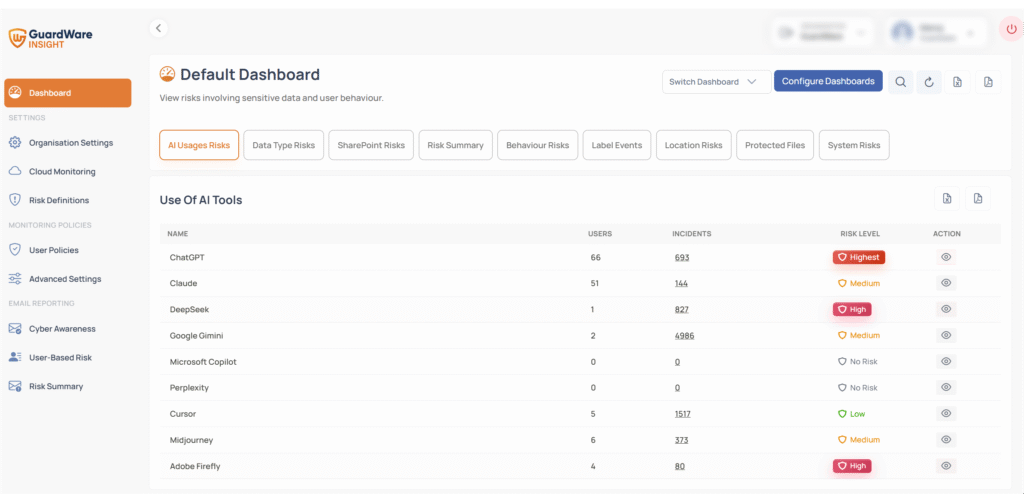Export Use Of AI Tools table to PDF
The image size is (1024, 494).
(978, 199)
